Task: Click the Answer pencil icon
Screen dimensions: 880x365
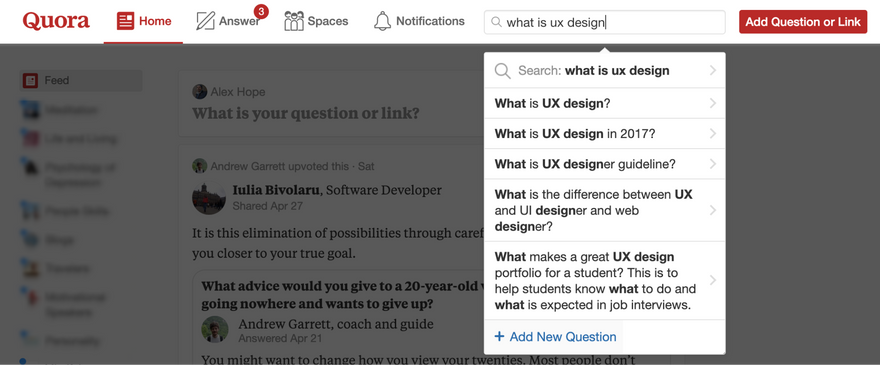Action: point(205,21)
